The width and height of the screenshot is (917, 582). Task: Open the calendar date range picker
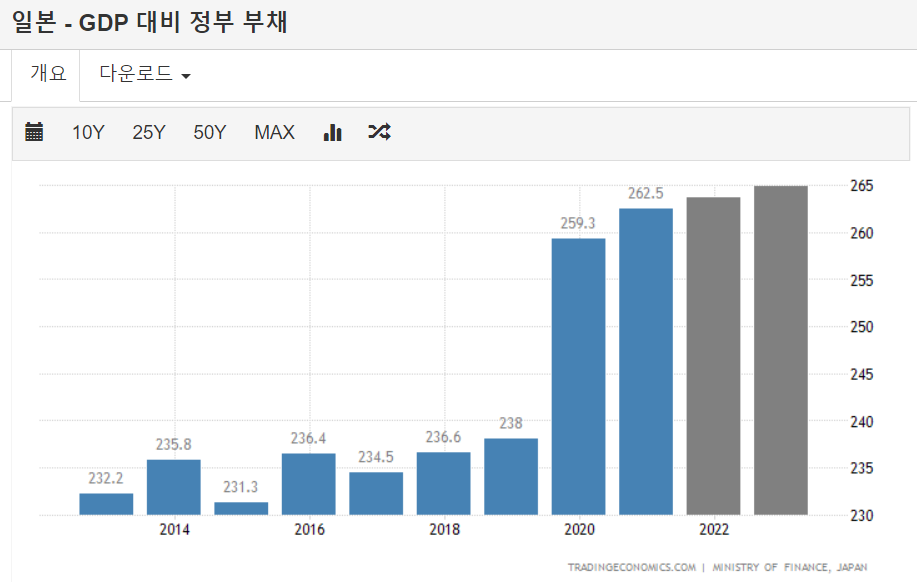[34, 132]
